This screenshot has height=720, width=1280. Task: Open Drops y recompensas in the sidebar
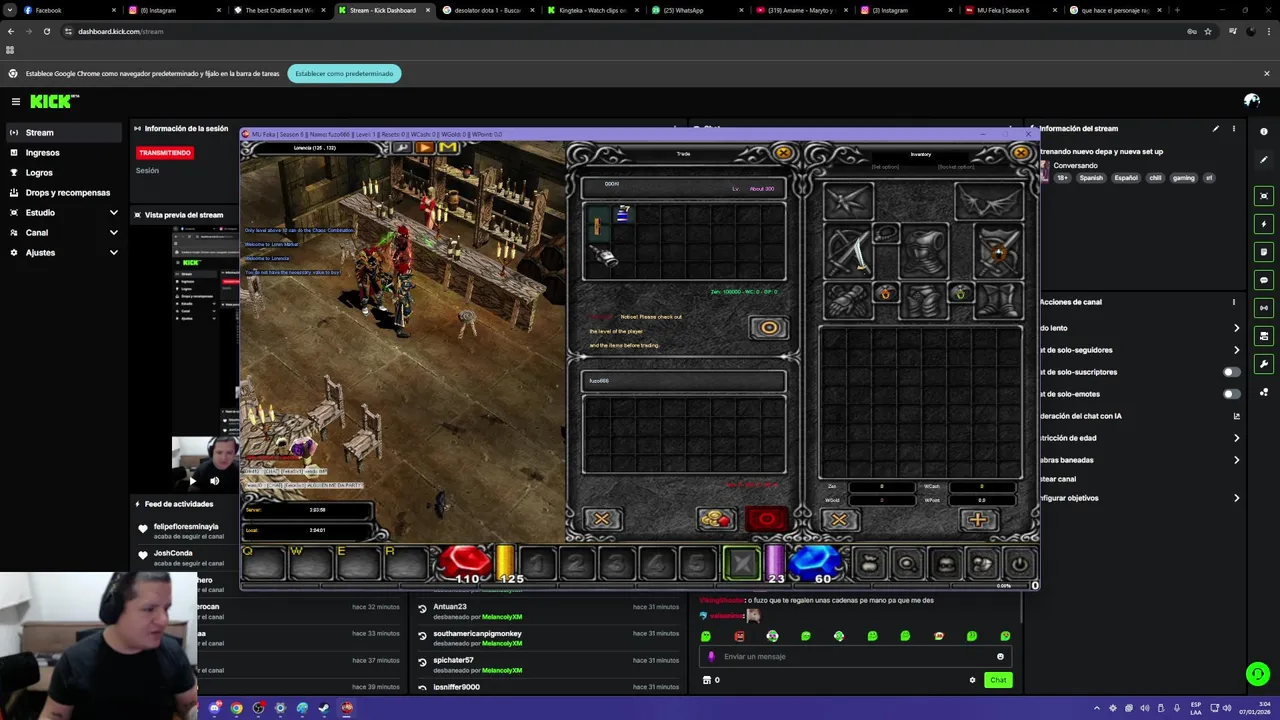click(64, 192)
